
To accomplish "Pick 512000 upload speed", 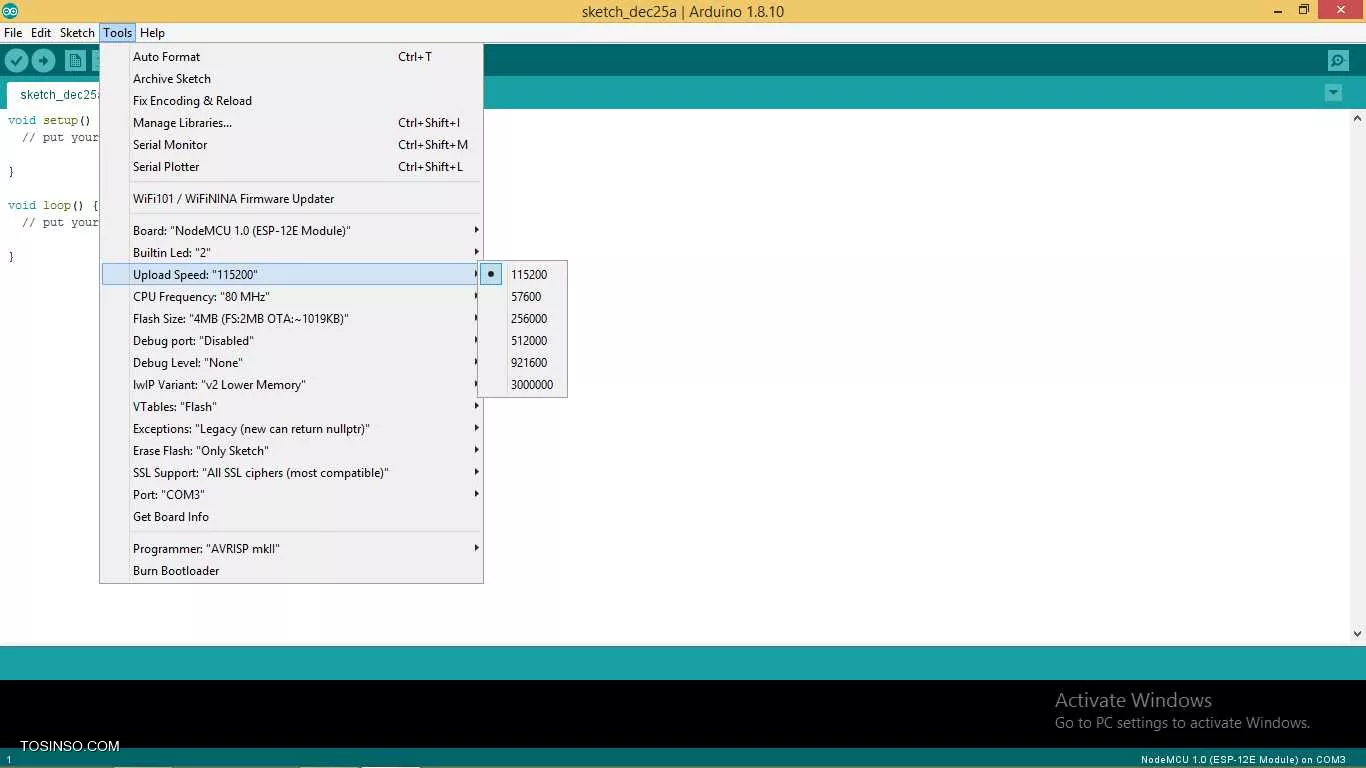I will coord(523,341).
